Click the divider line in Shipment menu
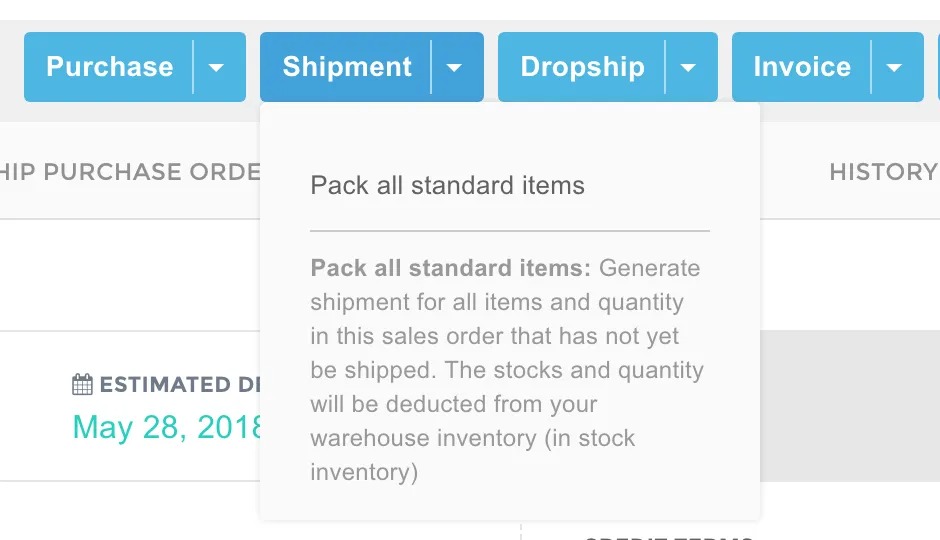The height and width of the screenshot is (540, 940). pos(510,231)
